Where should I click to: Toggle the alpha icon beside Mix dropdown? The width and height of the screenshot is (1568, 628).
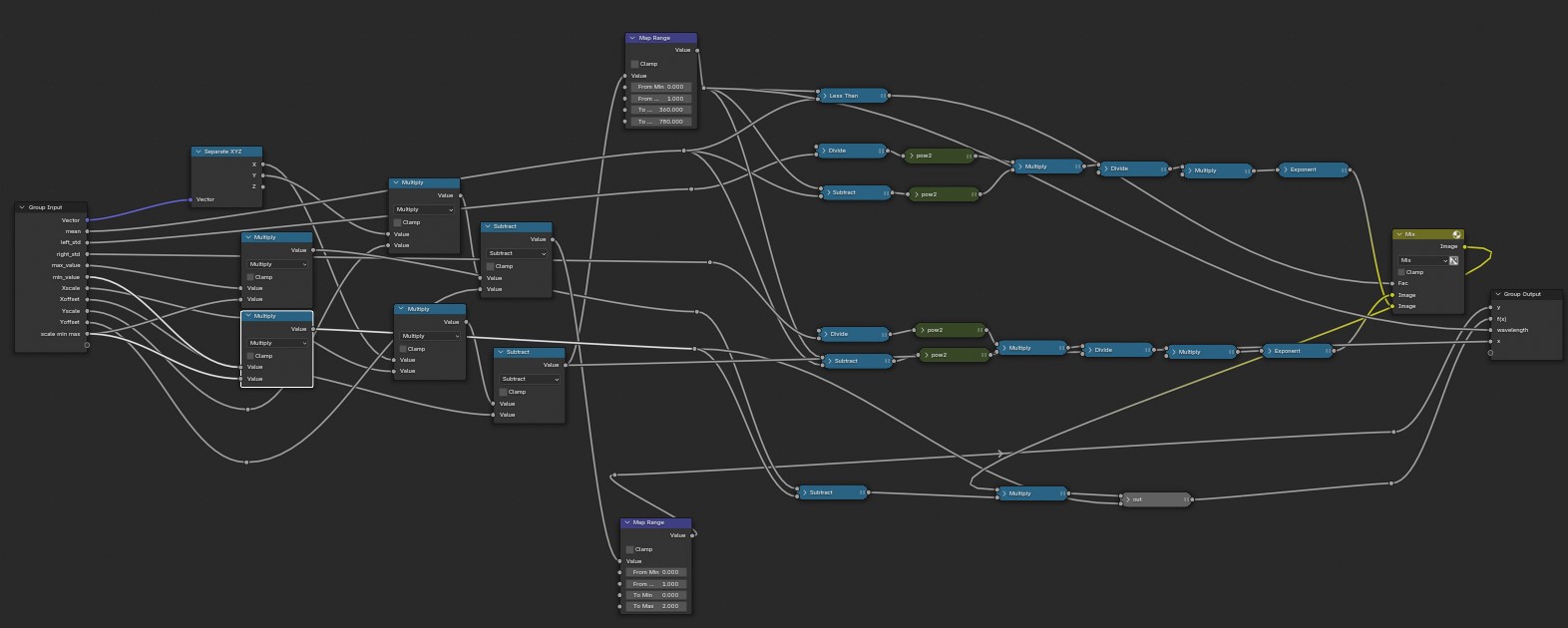click(1454, 260)
